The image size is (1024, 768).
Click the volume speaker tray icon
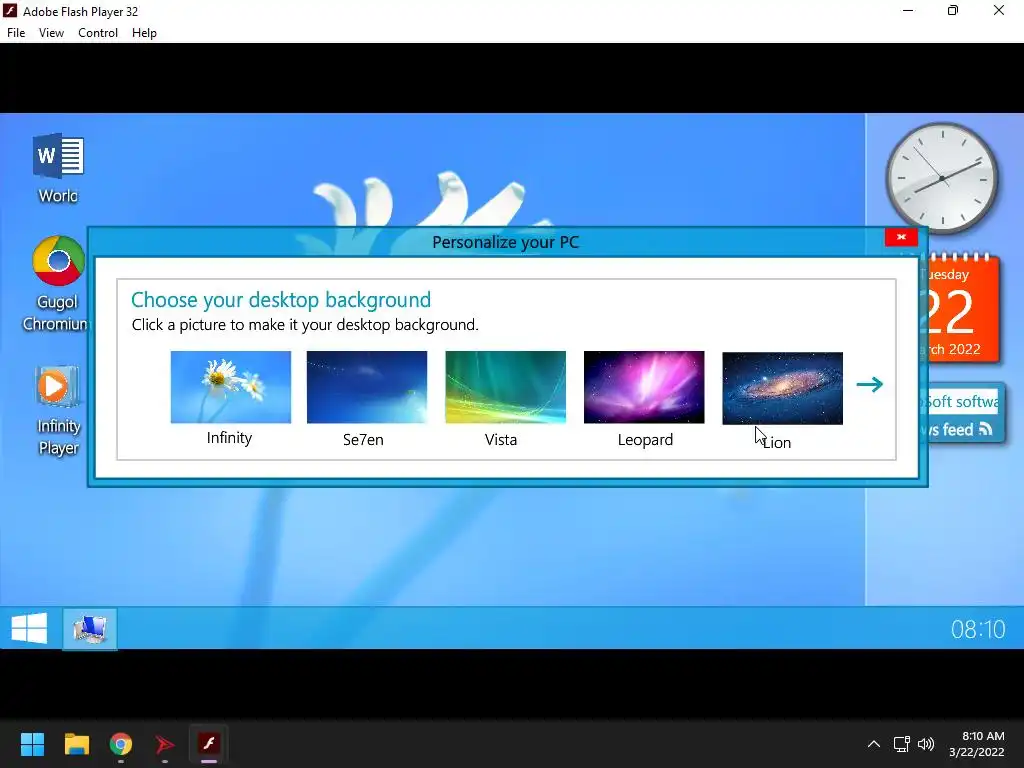click(x=926, y=744)
